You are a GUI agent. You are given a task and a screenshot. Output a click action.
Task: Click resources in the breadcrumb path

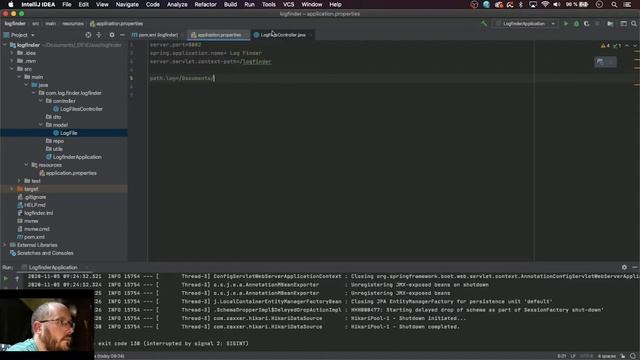(x=73, y=24)
